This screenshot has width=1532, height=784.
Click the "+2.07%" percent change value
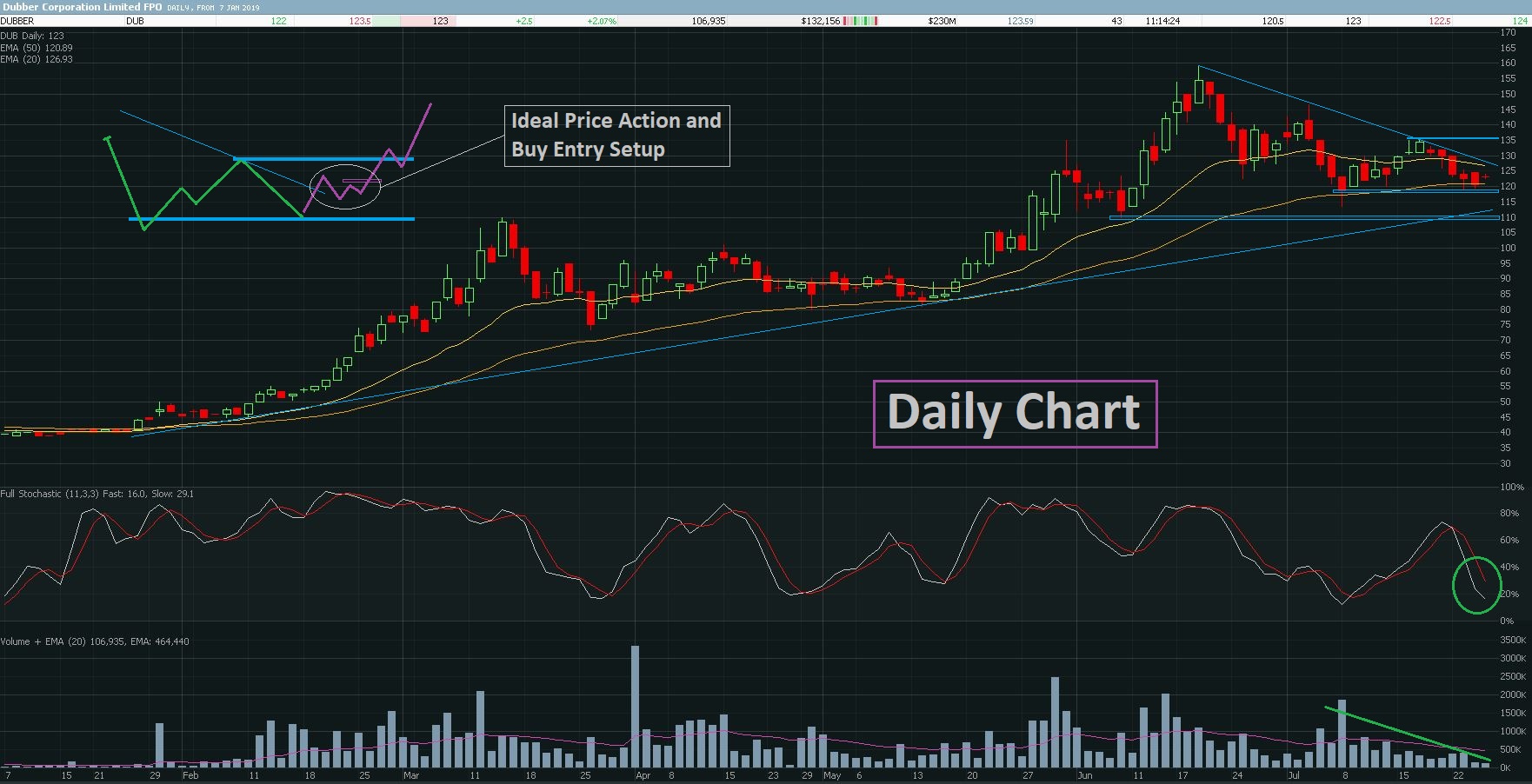(603, 21)
